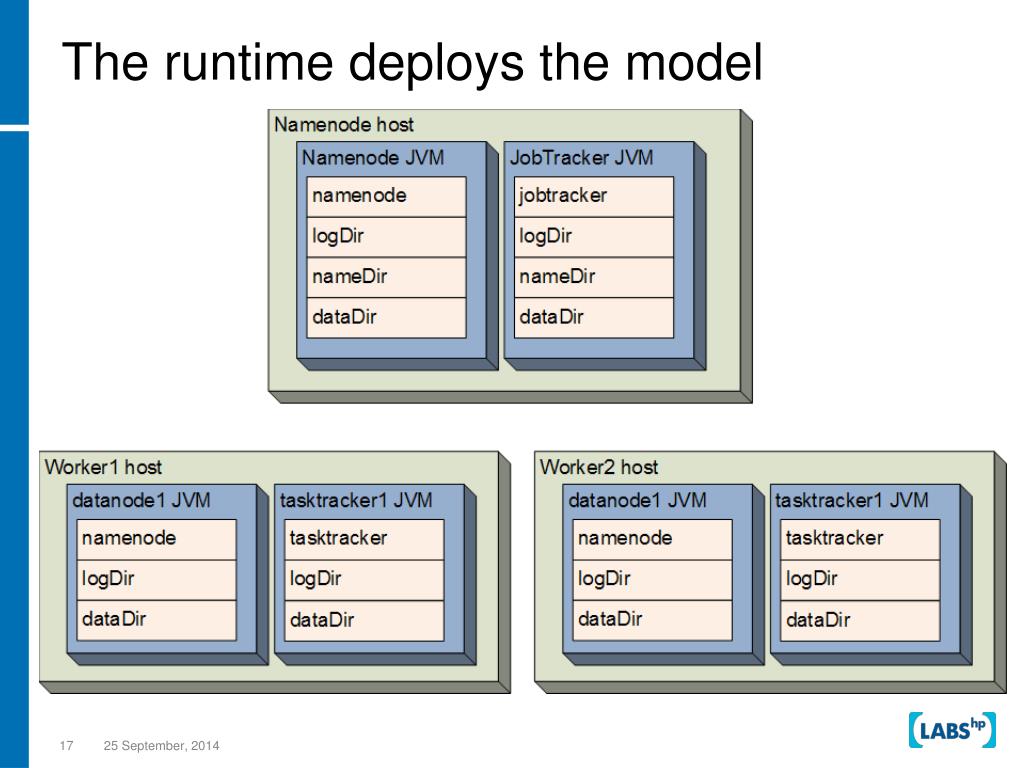Screen dimensions: 1024x768
Task: Click logDir inside JobTracker JVM
Action: pyautogui.click(x=594, y=237)
